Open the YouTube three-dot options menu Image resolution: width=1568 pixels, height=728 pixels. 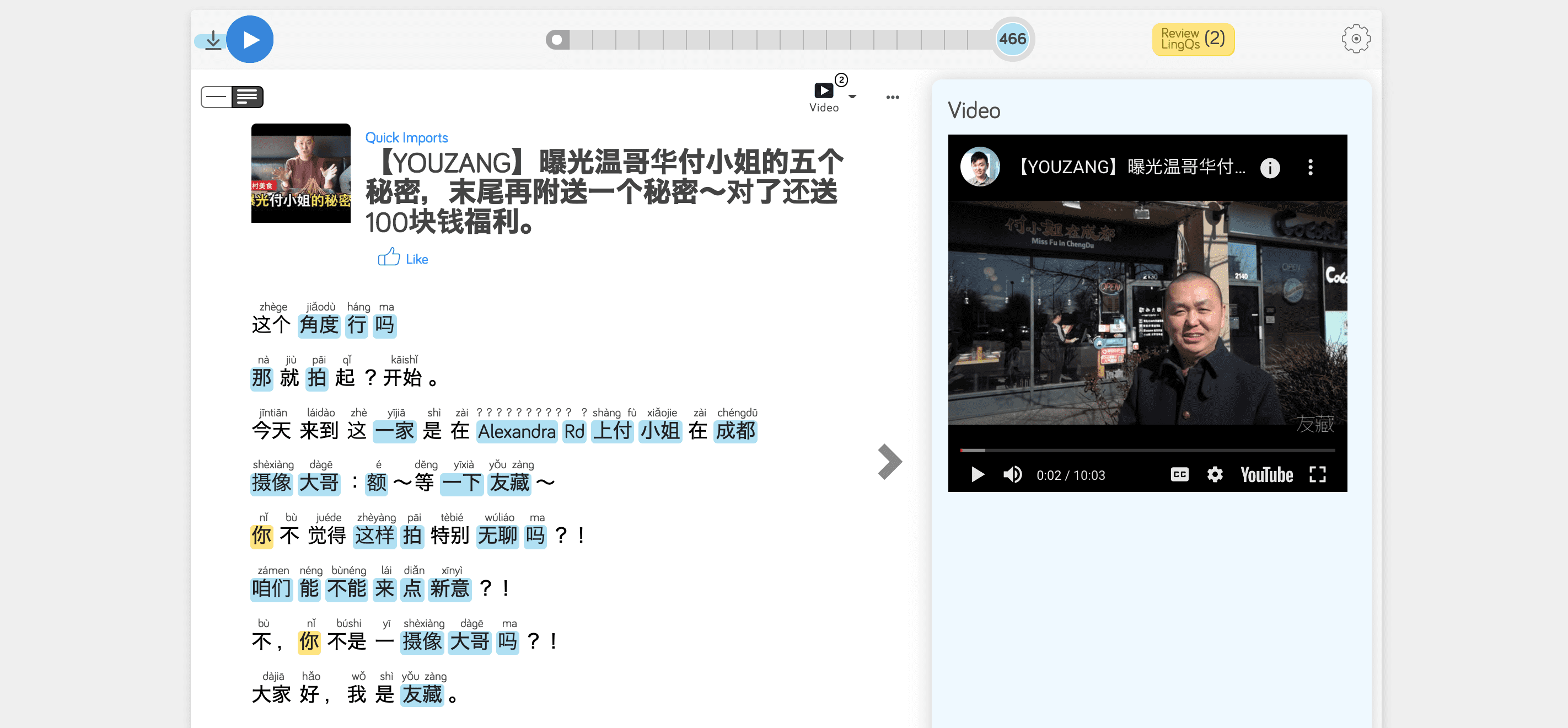[1310, 168]
